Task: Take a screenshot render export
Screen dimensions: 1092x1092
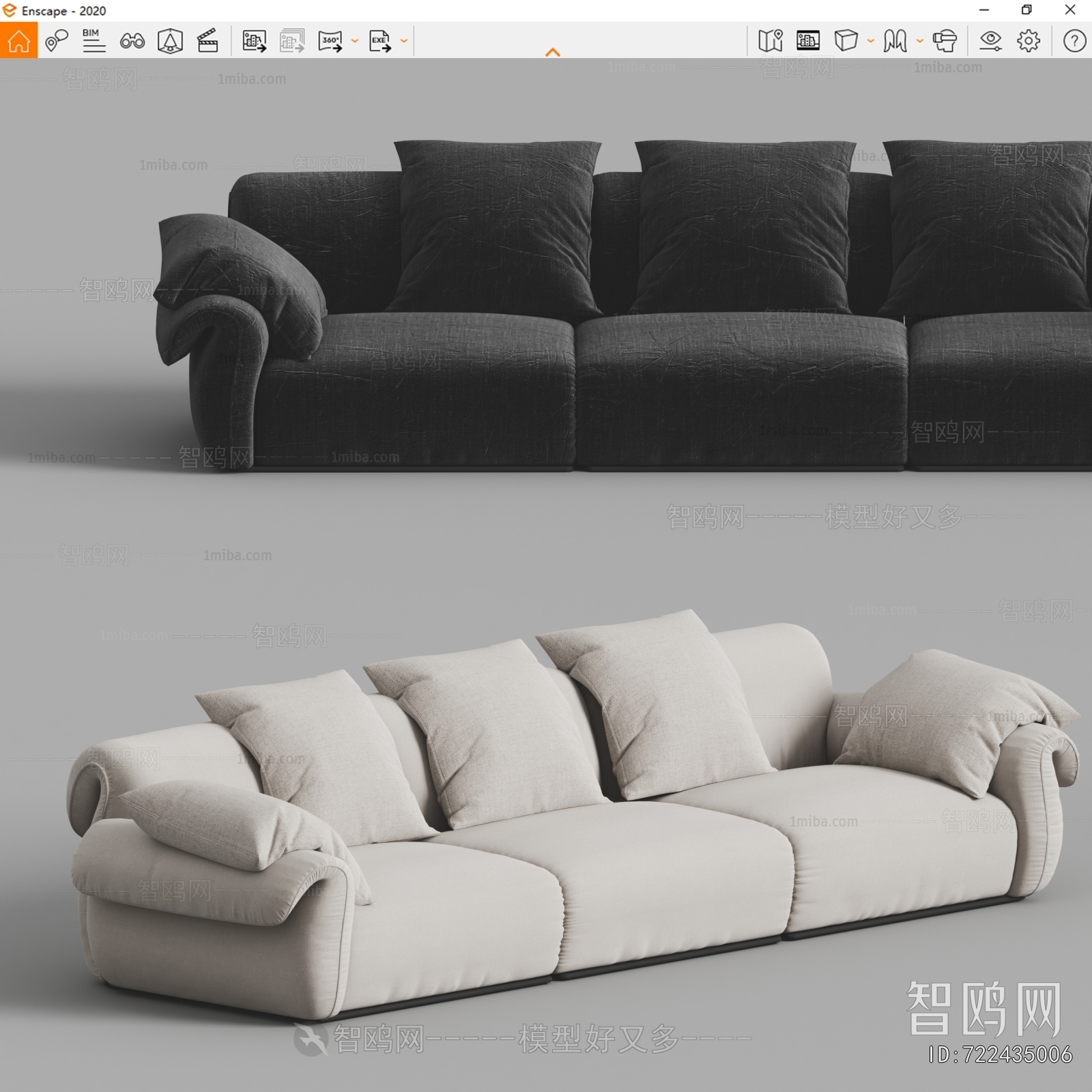Action: (x=255, y=41)
